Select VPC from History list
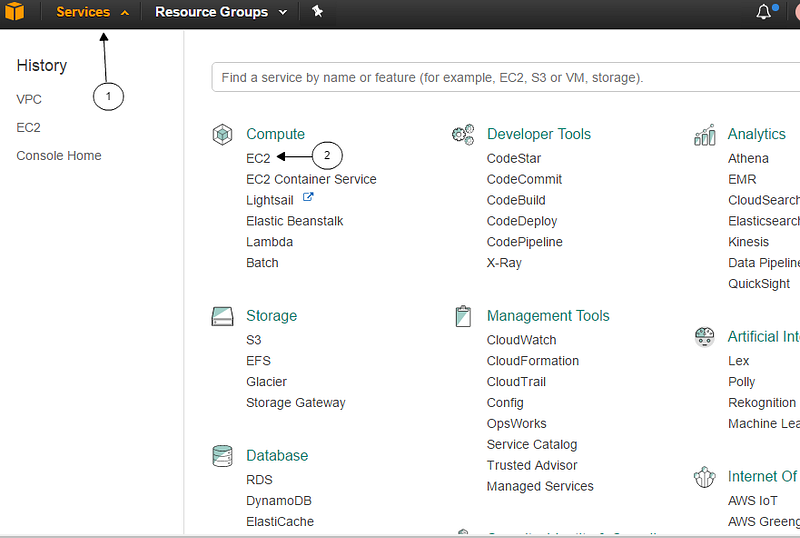The width and height of the screenshot is (800, 538). pyautogui.click(x=29, y=100)
